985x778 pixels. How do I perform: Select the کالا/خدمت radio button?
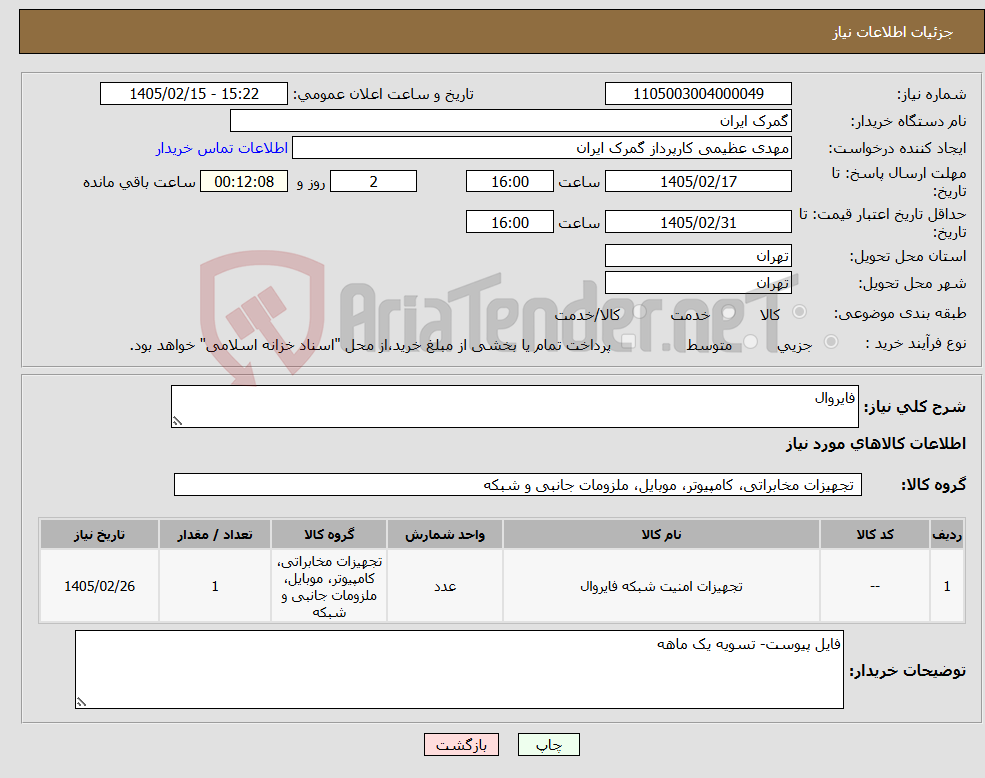639,312
